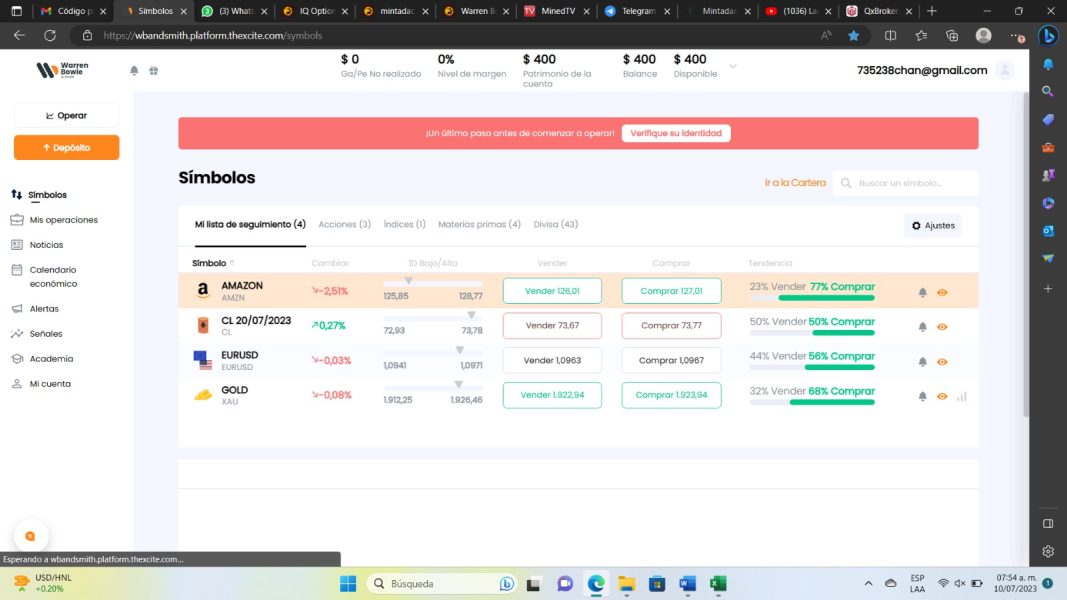1067x600 pixels.
Task: Open Mi cuenta in sidebar
Action: 41,384
